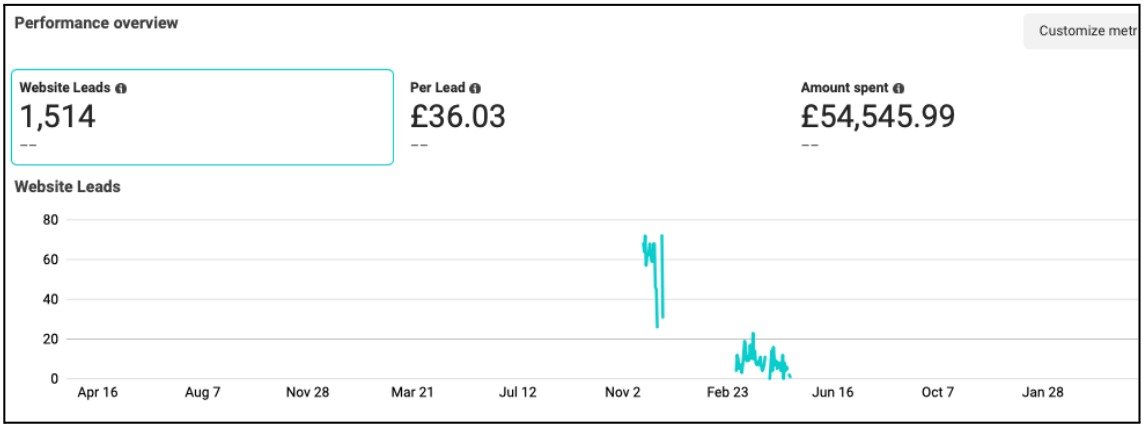Click the Aug 7 axis date label
This screenshot has width=1143, height=427.
(203, 393)
